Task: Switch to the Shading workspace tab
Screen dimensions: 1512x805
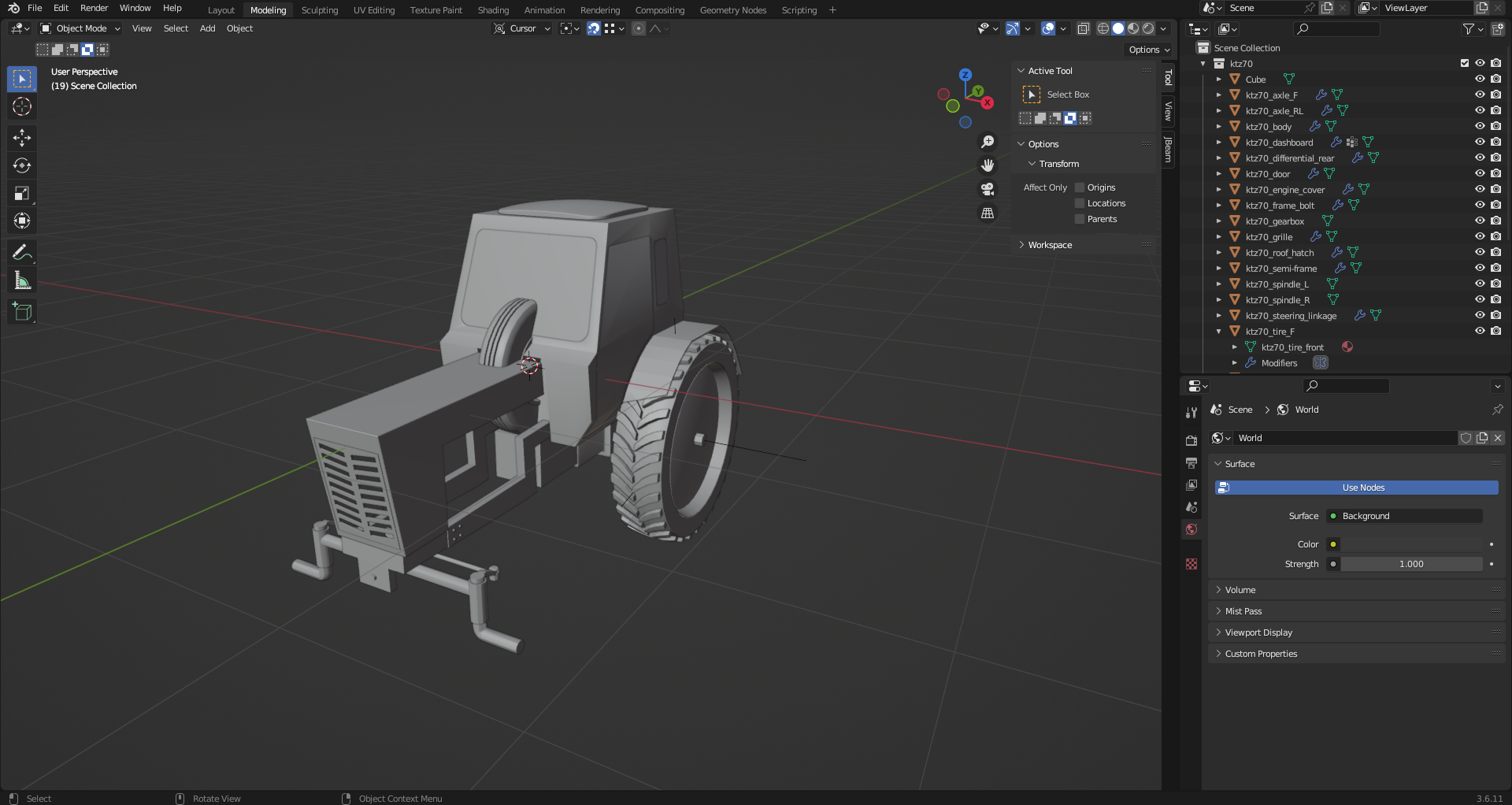Action: (x=493, y=10)
